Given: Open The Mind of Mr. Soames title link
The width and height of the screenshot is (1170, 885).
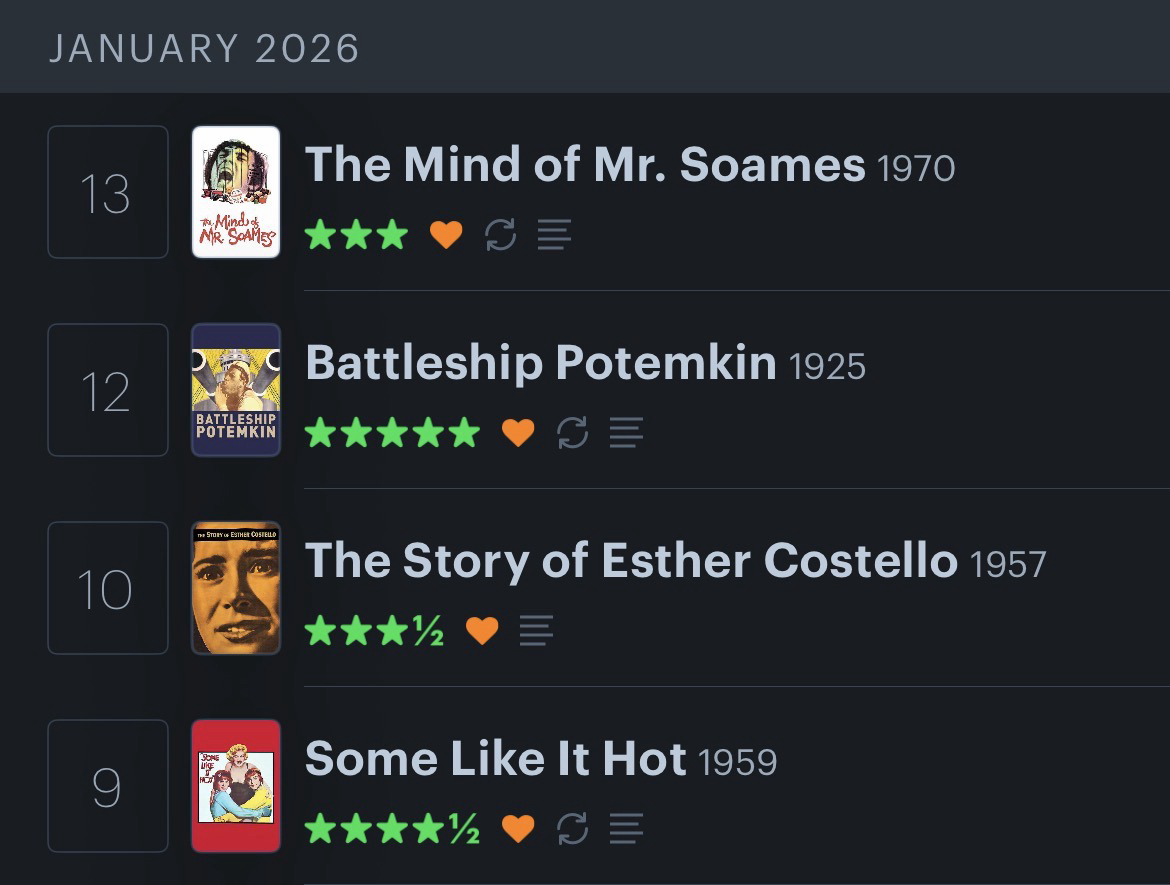Looking at the screenshot, I should pos(585,165).
